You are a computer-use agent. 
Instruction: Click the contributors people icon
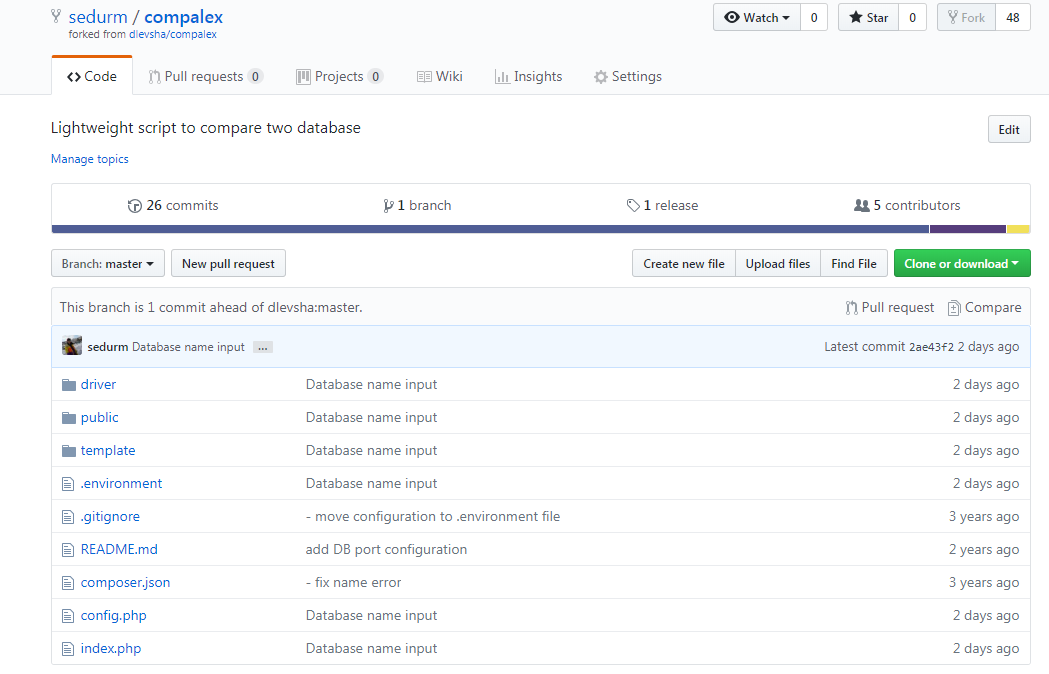click(862, 205)
